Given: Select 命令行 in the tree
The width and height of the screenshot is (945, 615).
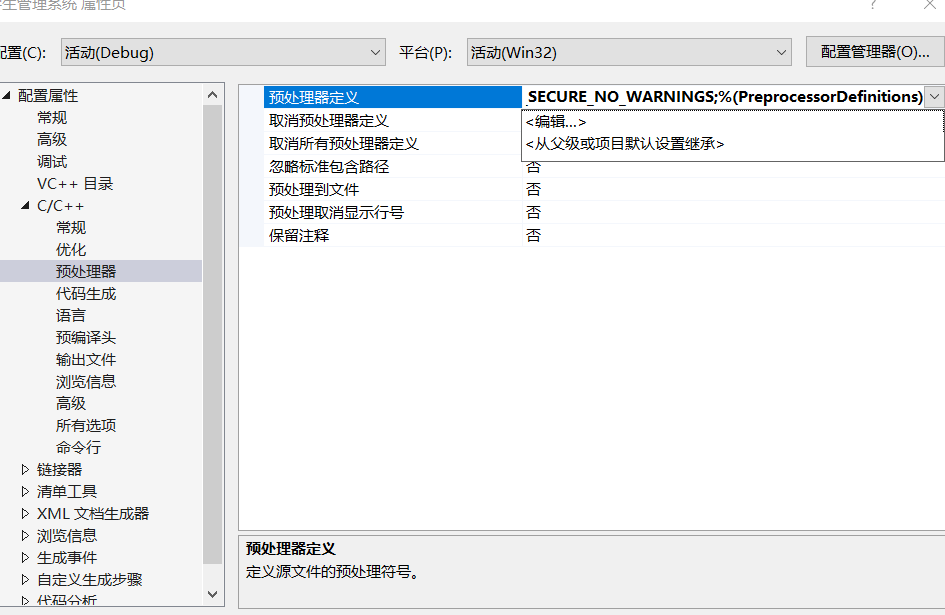Looking at the screenshot, I should 78,447.
